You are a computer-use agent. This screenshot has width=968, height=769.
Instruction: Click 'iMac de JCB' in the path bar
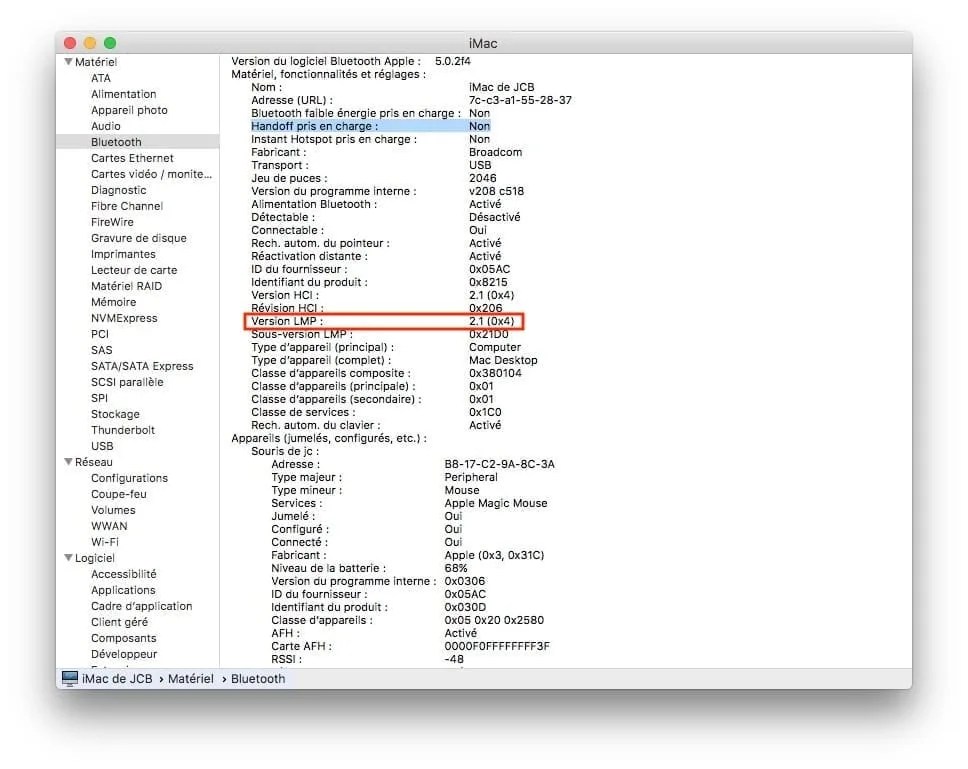117,679
